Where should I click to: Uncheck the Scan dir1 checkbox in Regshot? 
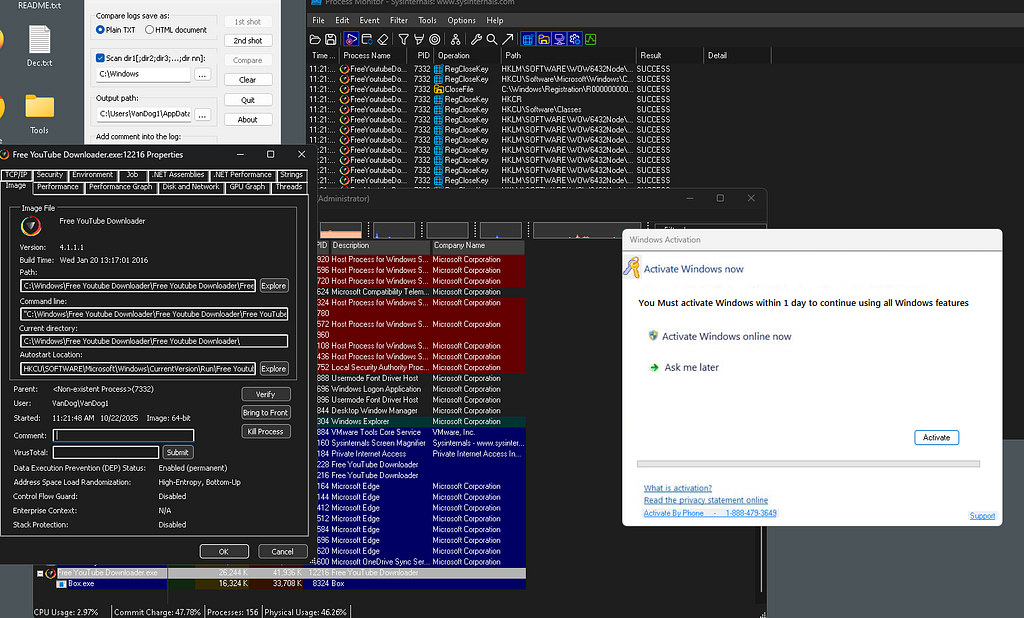(x=100, y=57)
